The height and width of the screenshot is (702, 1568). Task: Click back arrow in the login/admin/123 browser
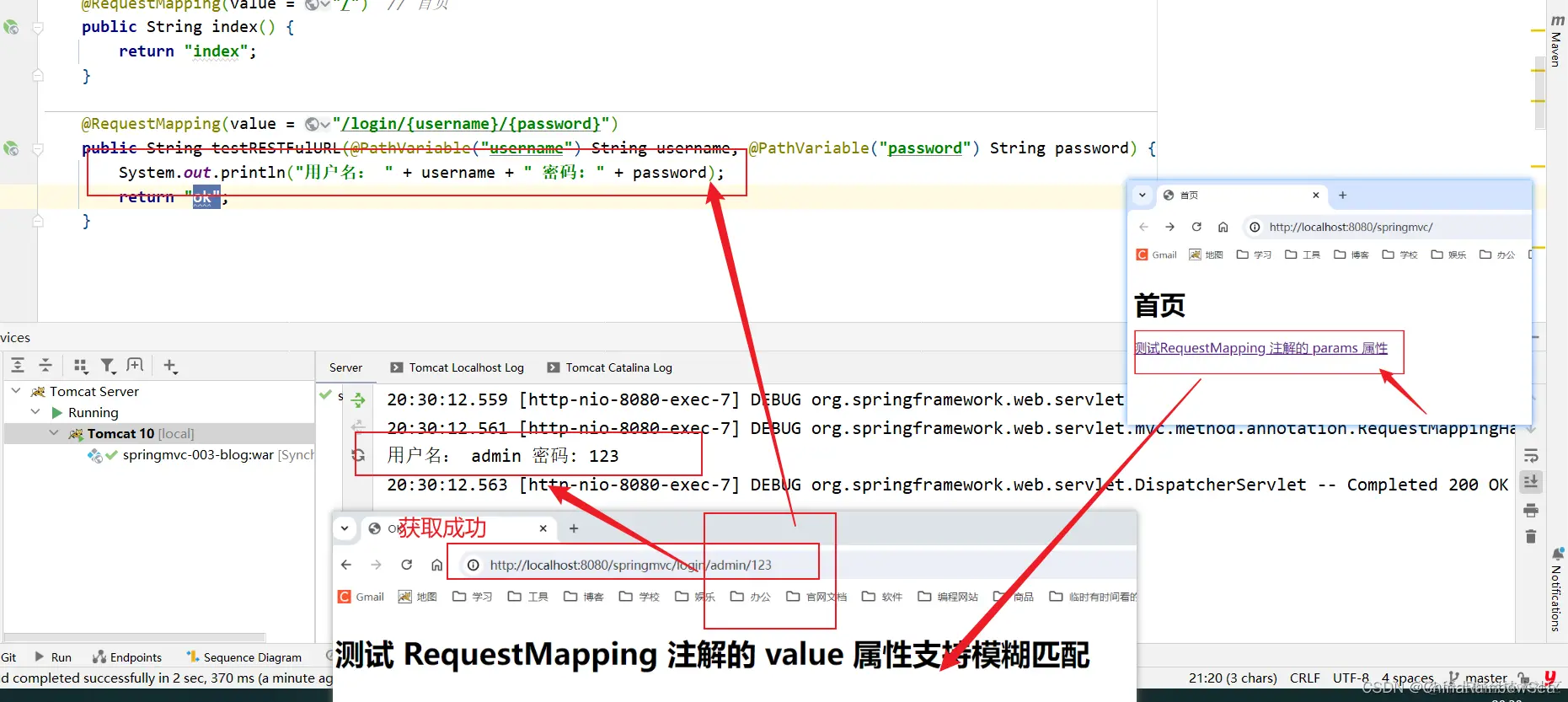click(346, 565)
